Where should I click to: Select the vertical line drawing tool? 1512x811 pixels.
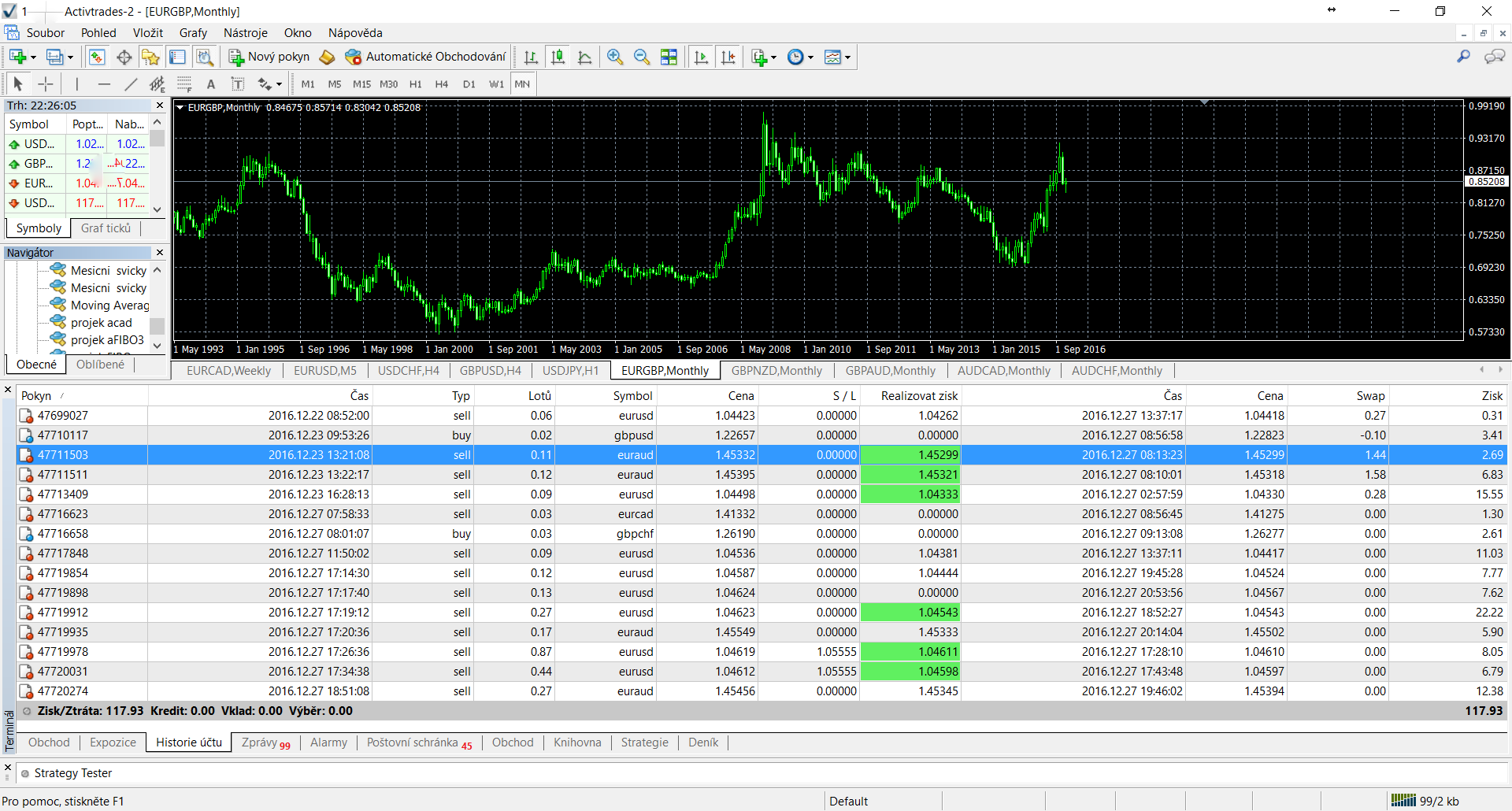[x=76, y=83]
